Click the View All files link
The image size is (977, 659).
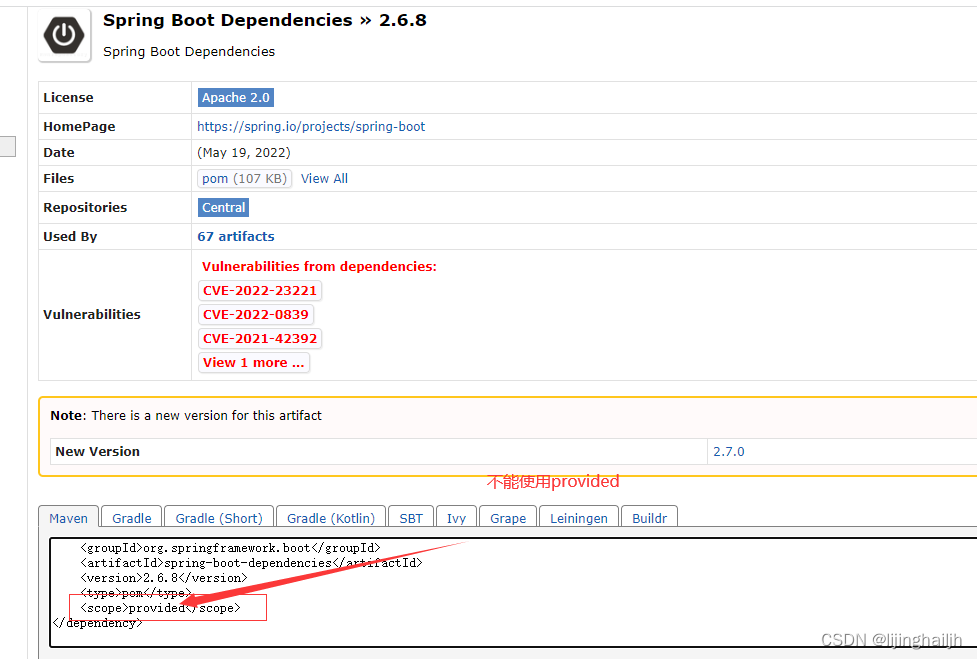pyautogui.click(x=324, y=179)
